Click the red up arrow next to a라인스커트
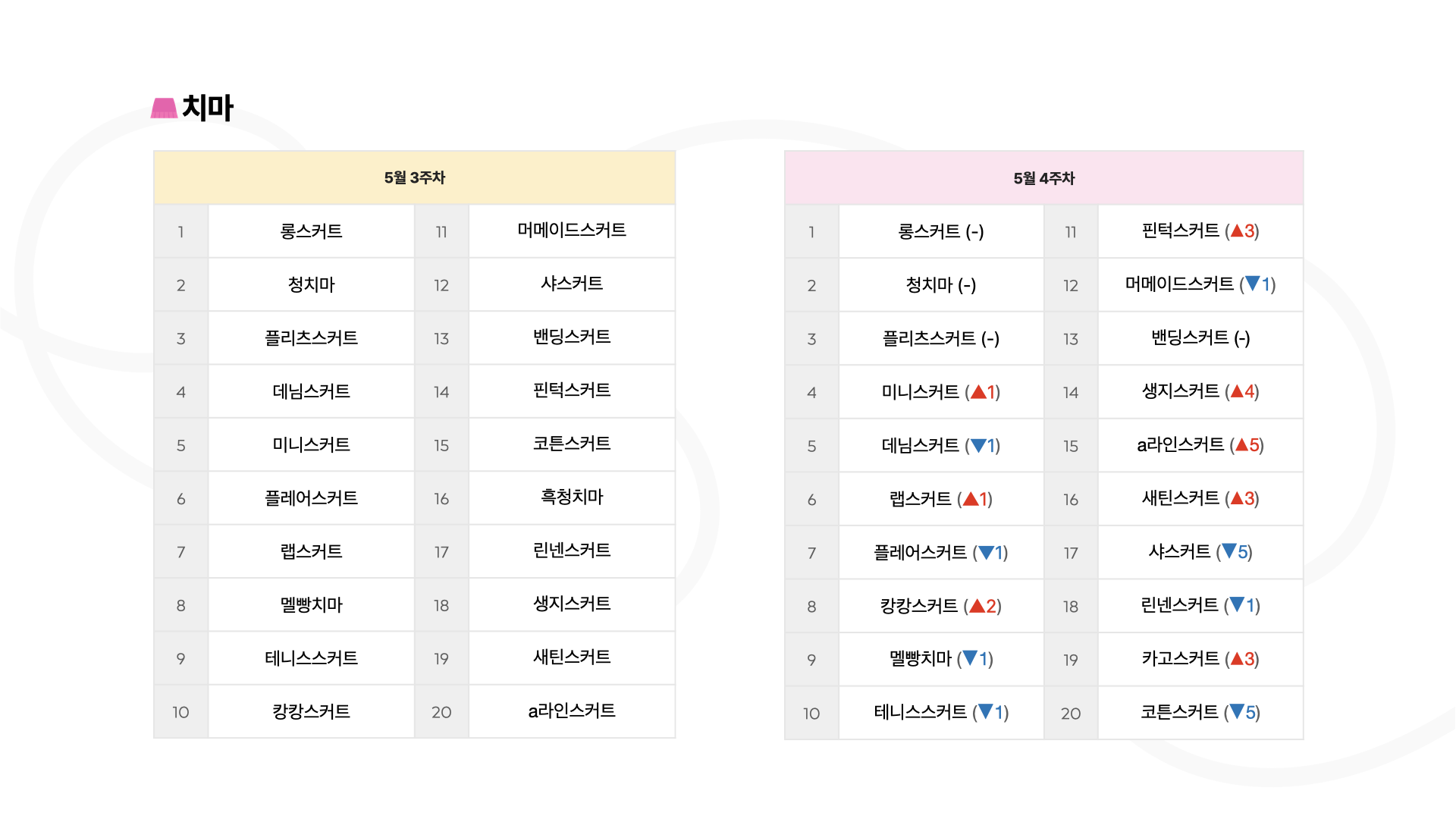1456x819 pixels. [x=1241, y=444]
